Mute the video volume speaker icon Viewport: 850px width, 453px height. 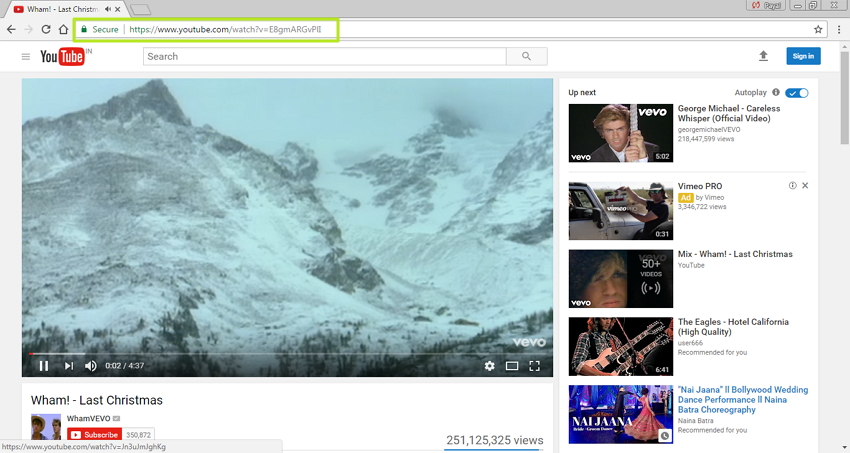coord(91,366)
